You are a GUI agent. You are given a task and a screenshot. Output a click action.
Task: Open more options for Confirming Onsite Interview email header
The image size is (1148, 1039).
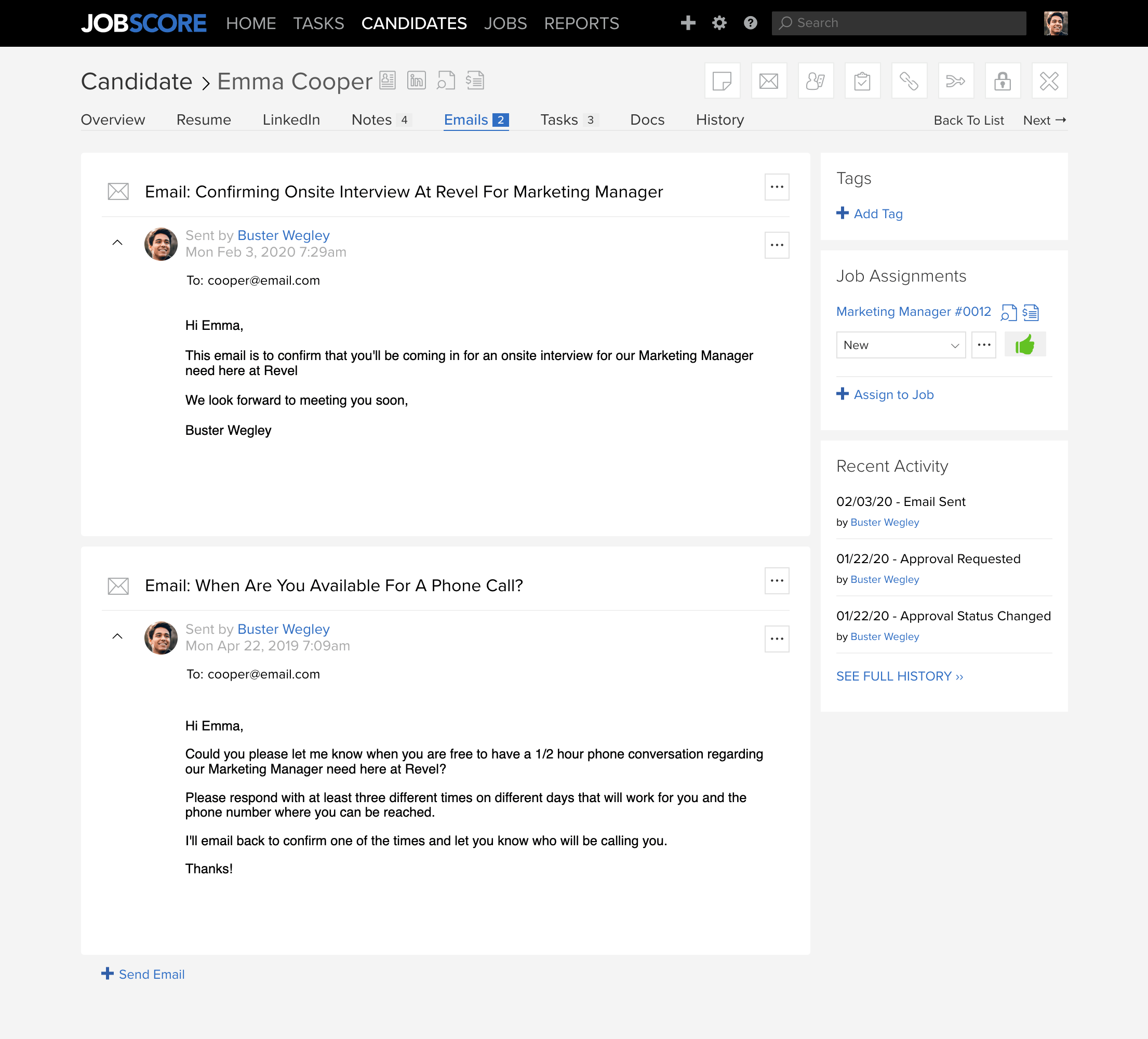pyautogui.click(x=777, y=187)
